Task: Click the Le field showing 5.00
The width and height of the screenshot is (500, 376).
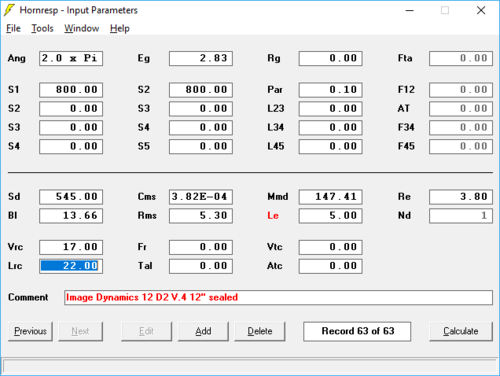Action: click(x=330, y=216)
